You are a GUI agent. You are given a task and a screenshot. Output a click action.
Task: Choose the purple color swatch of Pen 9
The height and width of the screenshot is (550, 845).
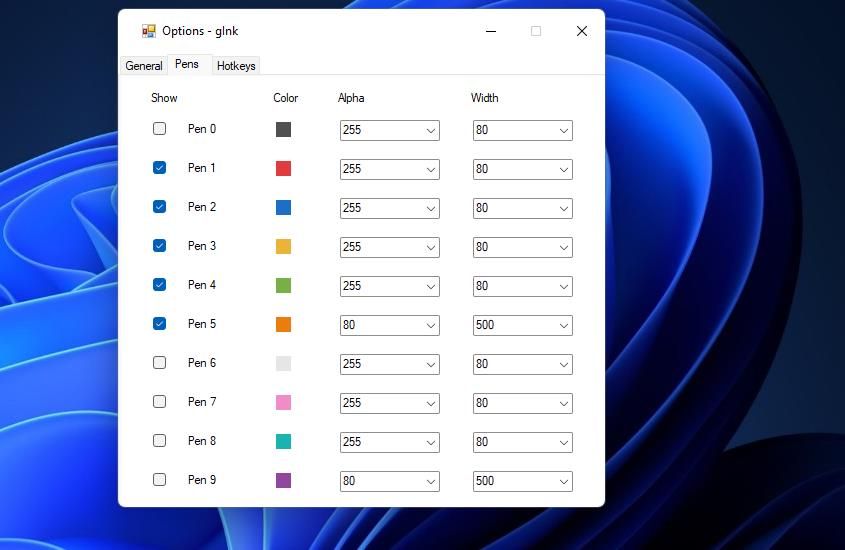[283, 481]
